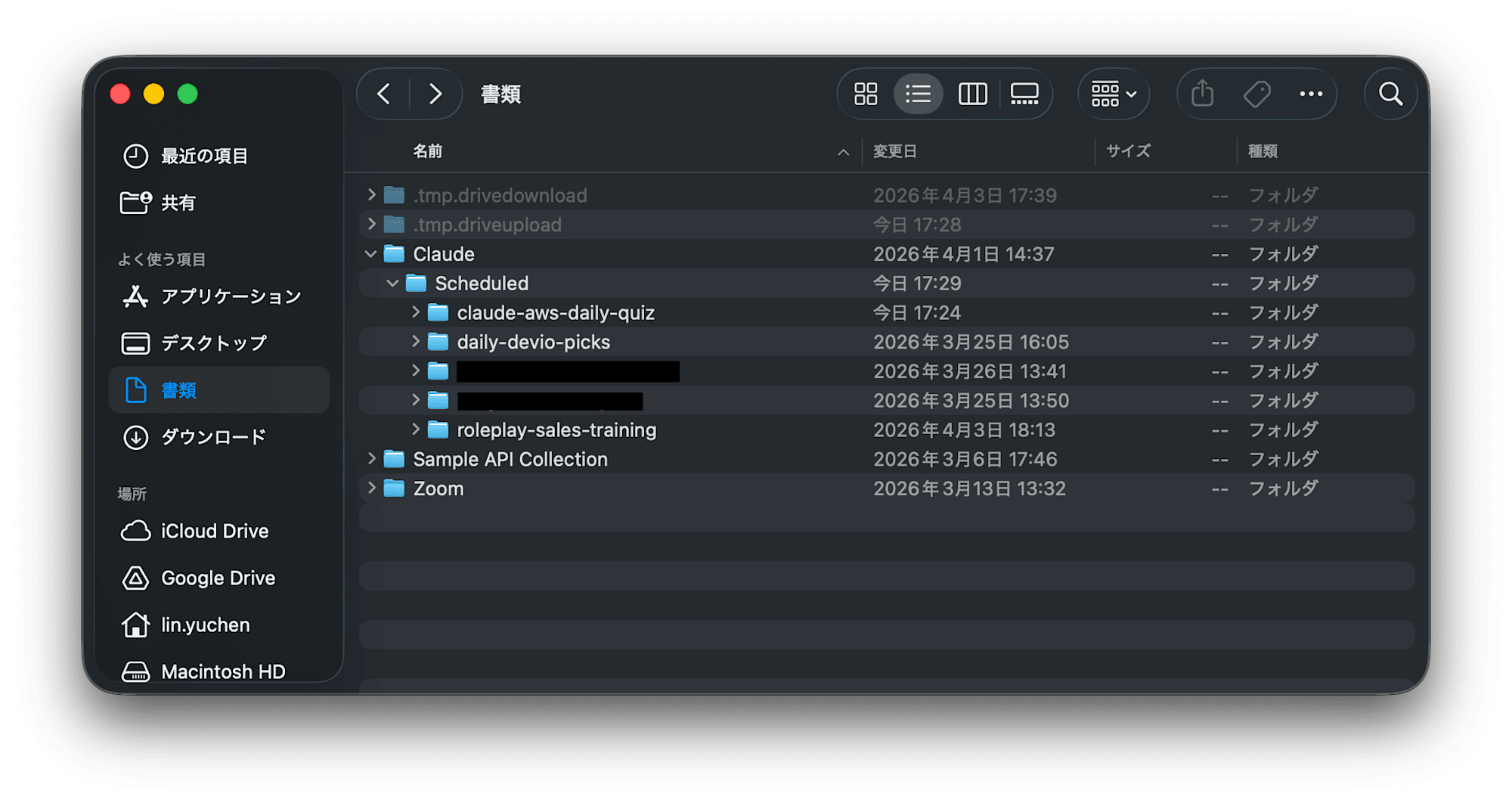The height and width of the screenshot is (803, 1512).
Task: Open the Sample API Collection folder
Action: point(511,458)
